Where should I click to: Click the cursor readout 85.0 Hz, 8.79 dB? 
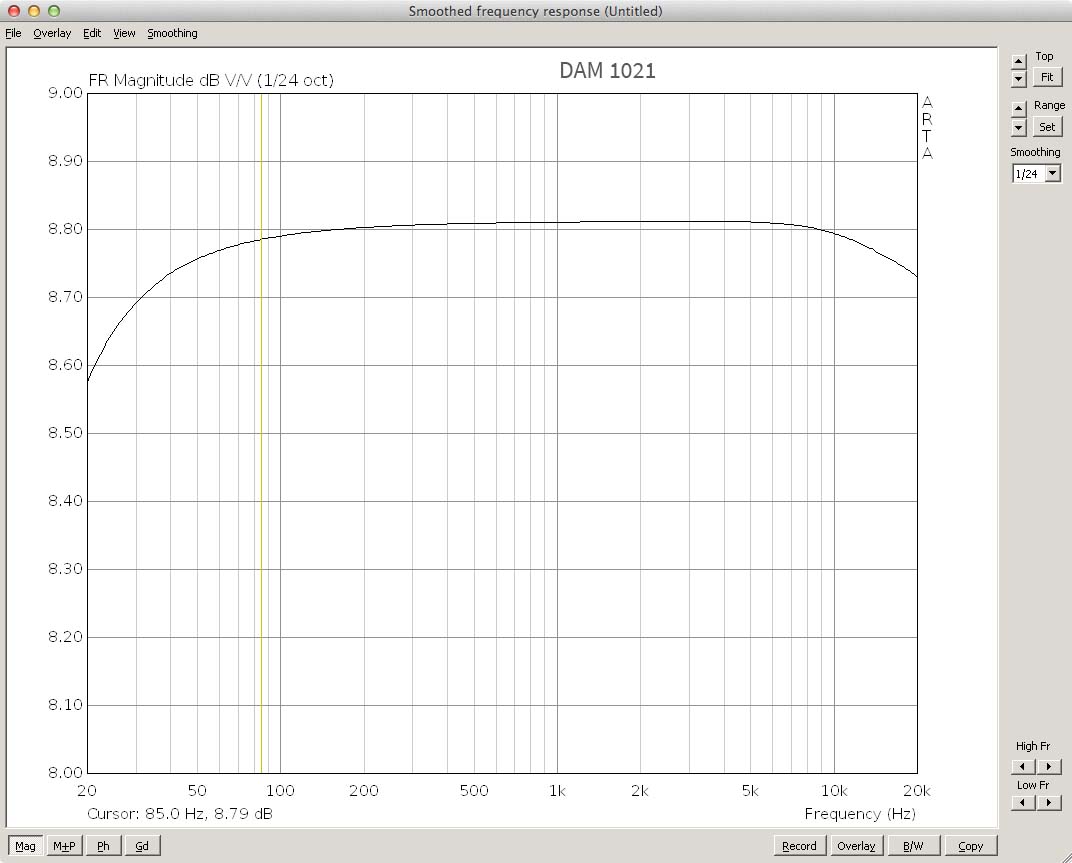coord(180,814)
